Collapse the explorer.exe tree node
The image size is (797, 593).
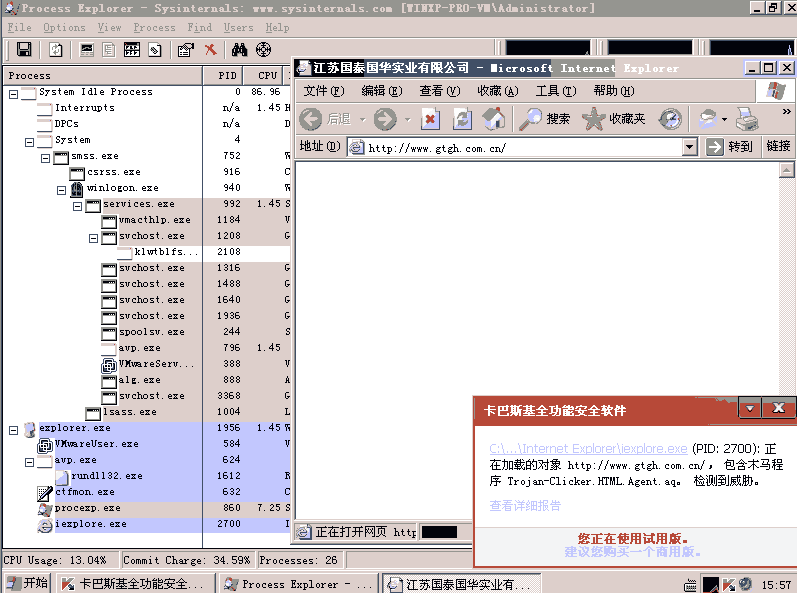click(14, 430)
